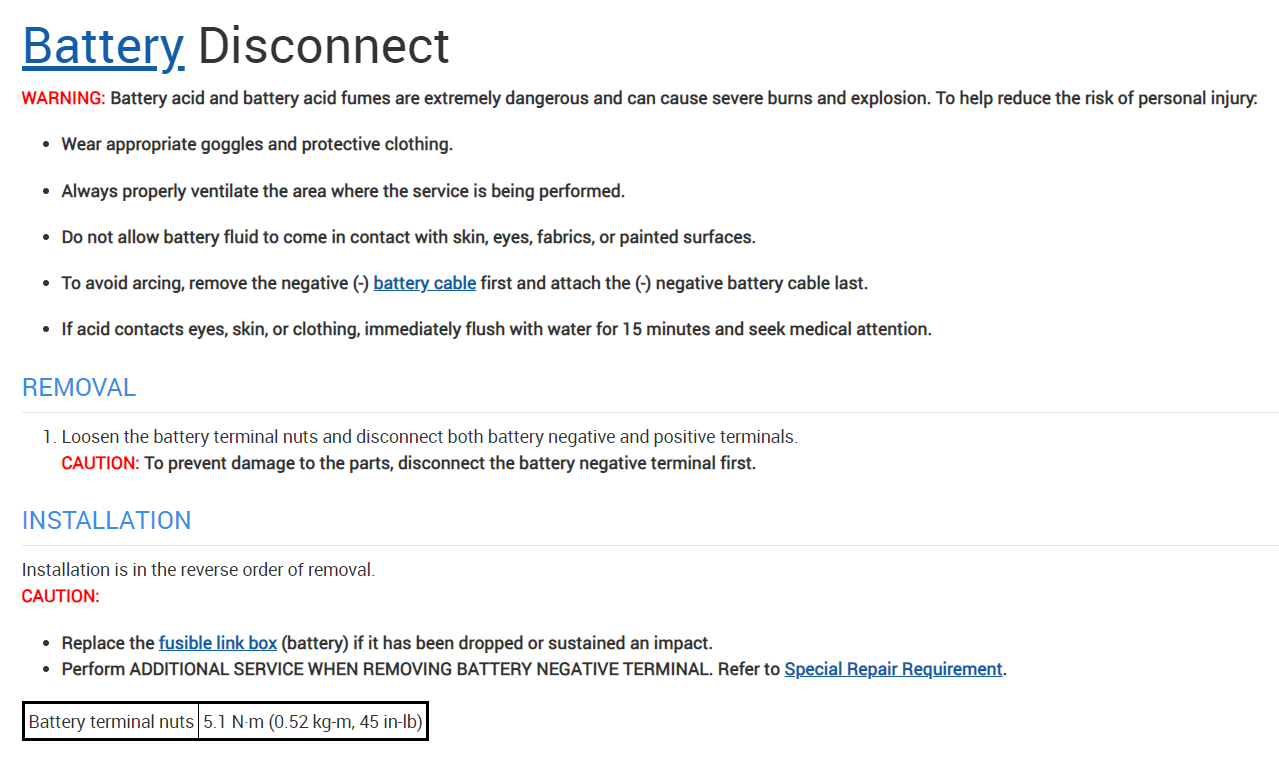Click the "Do not allow battery fluid" bullet
The width and height of the screenshot is (1279, 769).
click(x=408, y=237)
